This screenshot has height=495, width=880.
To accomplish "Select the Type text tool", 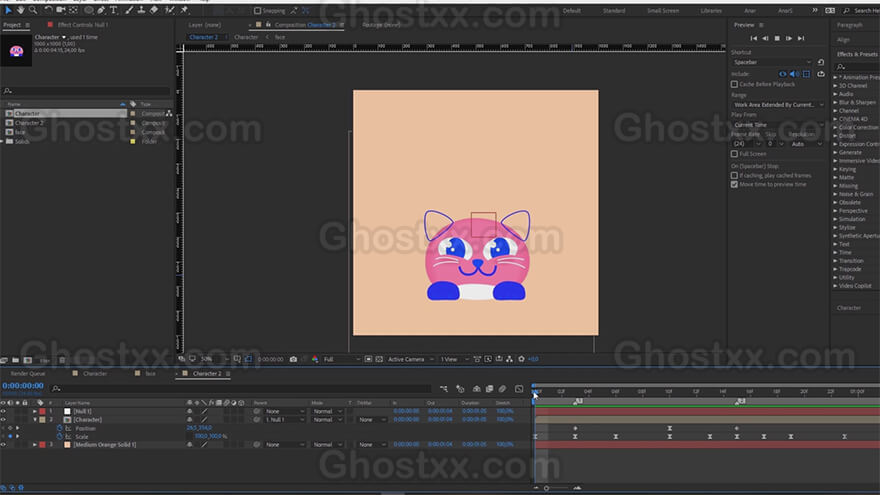I will [x=114, y=10].
